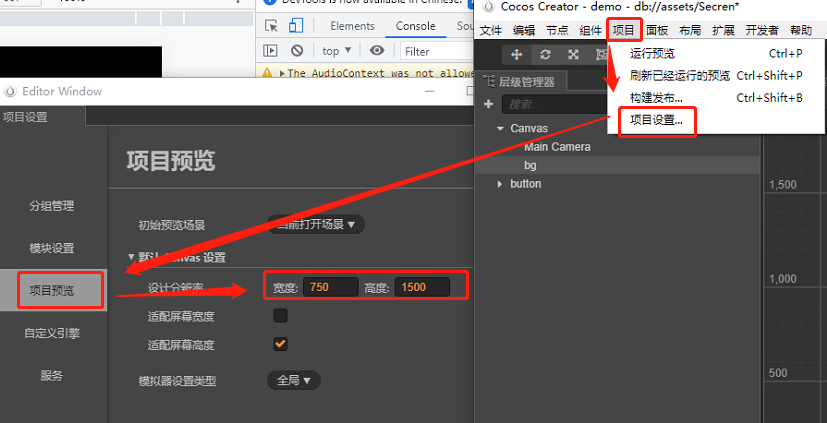
Task: Click the AudioContext warning triangle icon
Action: 267,73
